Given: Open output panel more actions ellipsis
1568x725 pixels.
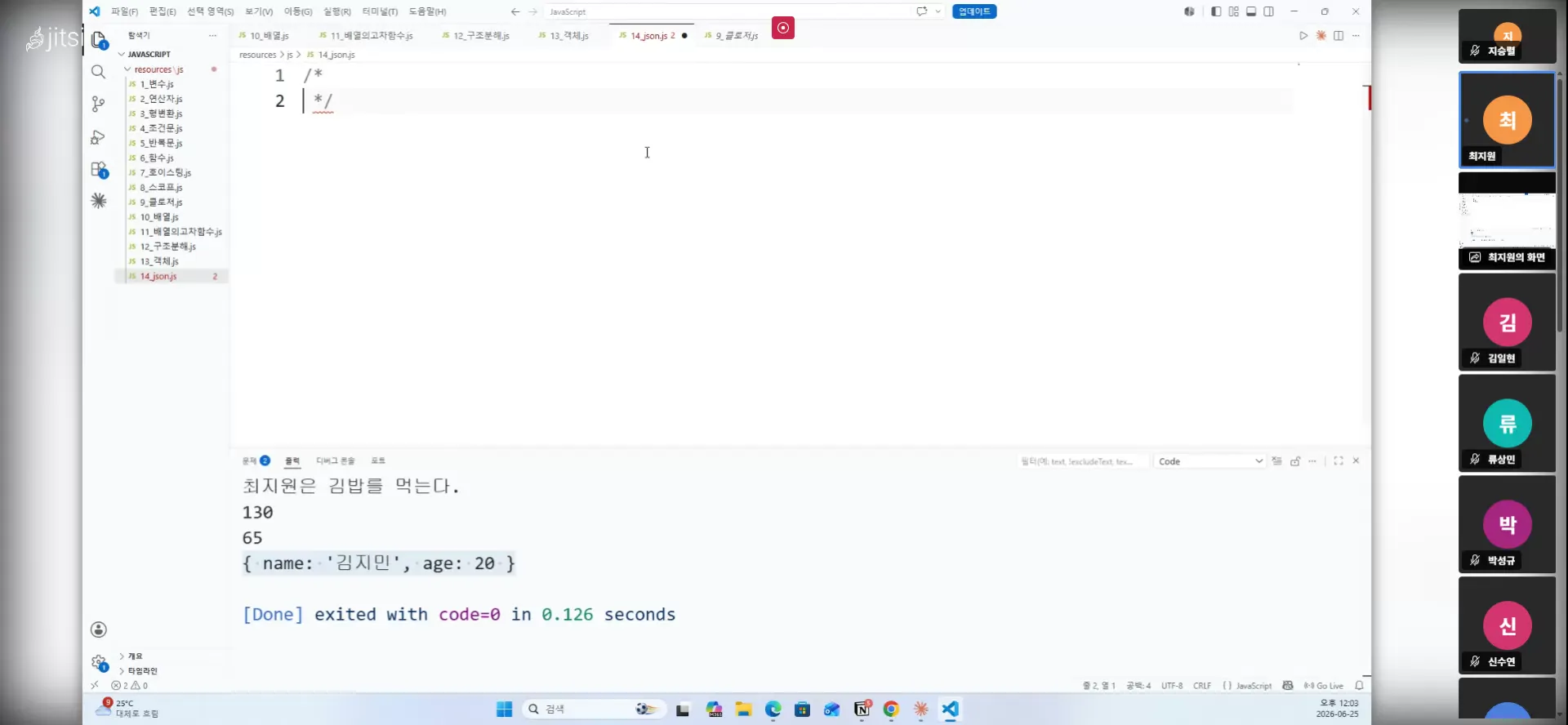Looking at the screenshot, I should 1312,461.
